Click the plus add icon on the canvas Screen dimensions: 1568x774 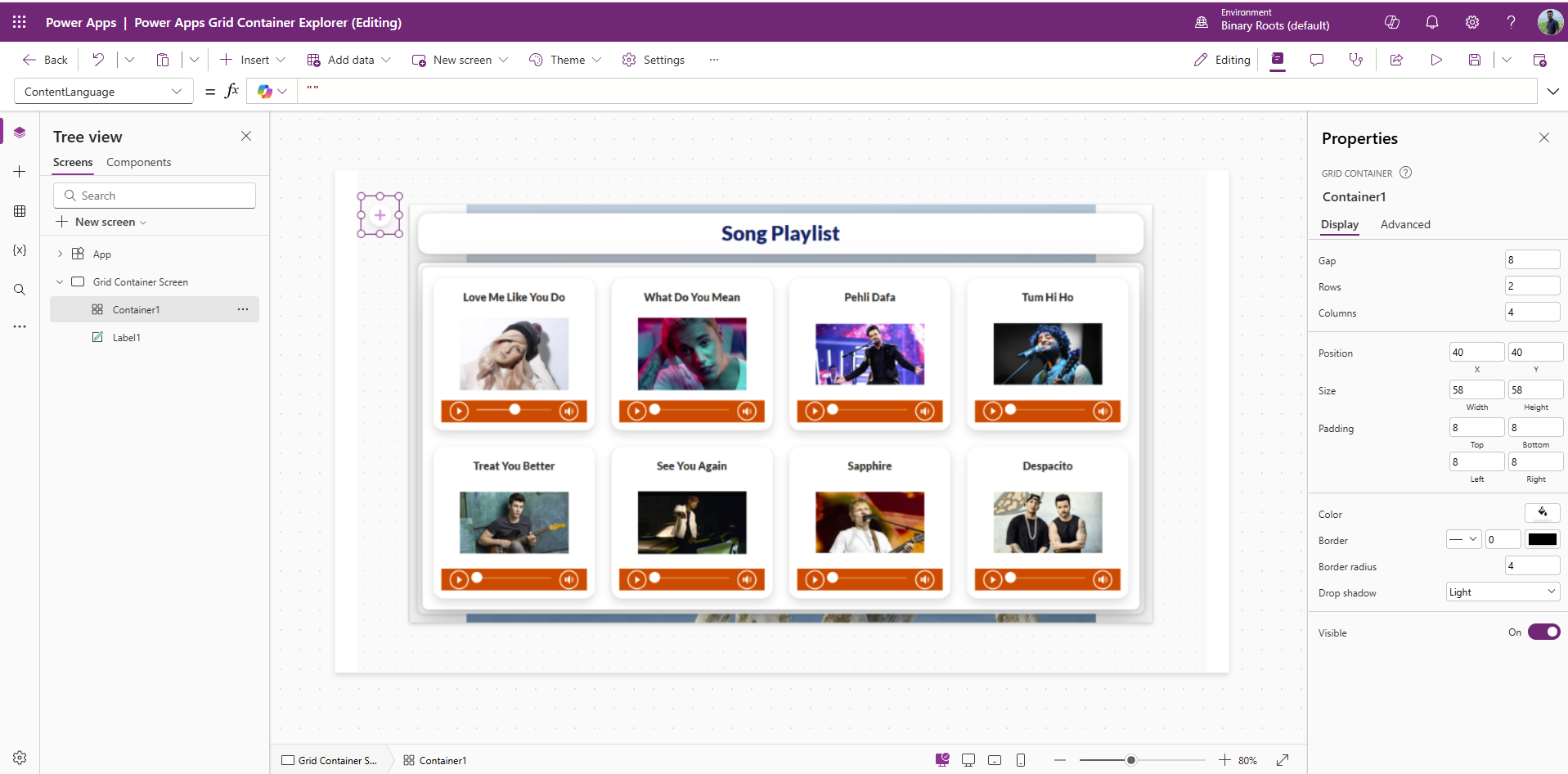pyautogui.click(x=380, y=215)
